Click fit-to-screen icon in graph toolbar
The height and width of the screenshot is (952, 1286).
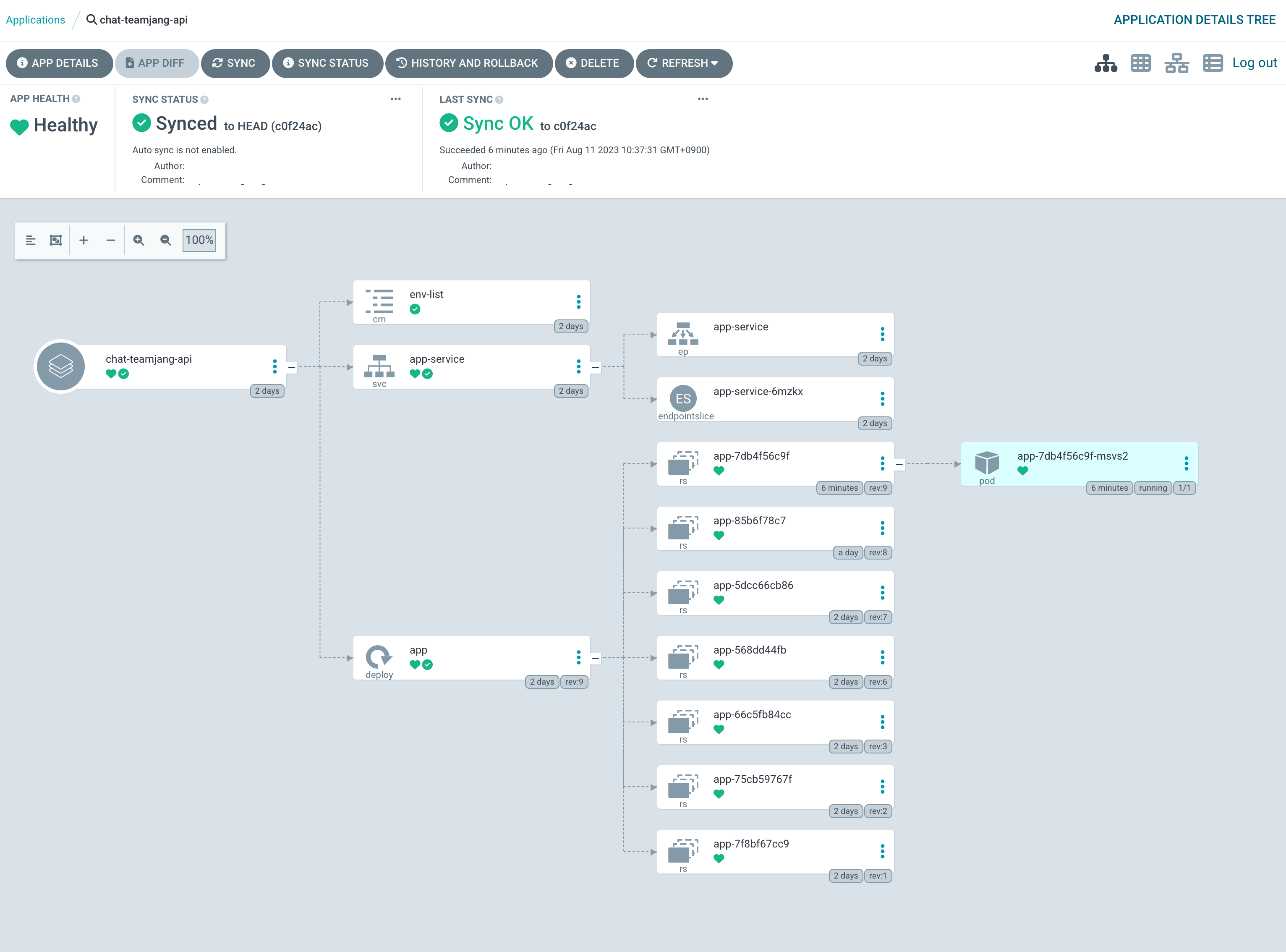(55, 240)
